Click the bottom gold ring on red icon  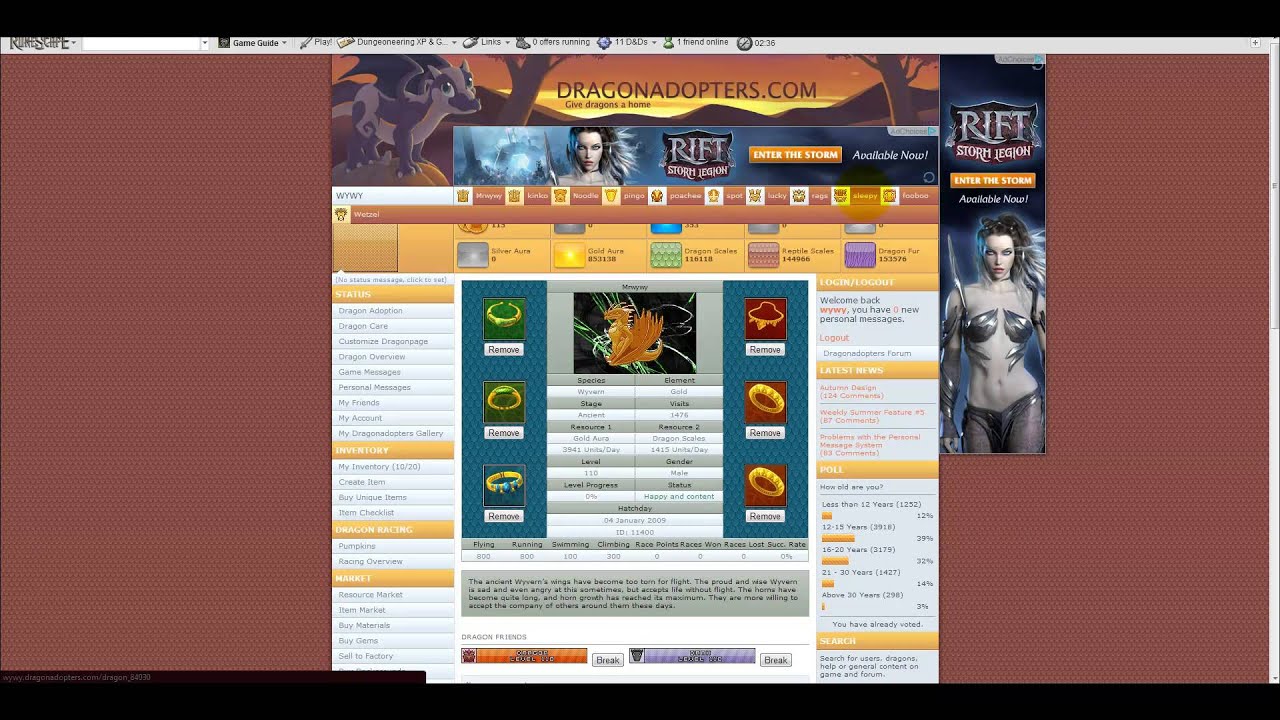765,485
